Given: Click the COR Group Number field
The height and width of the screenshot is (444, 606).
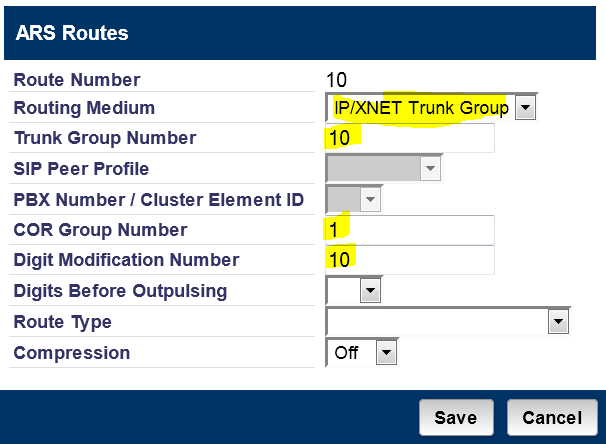Looking at the screenshot, I should point(410,230).
